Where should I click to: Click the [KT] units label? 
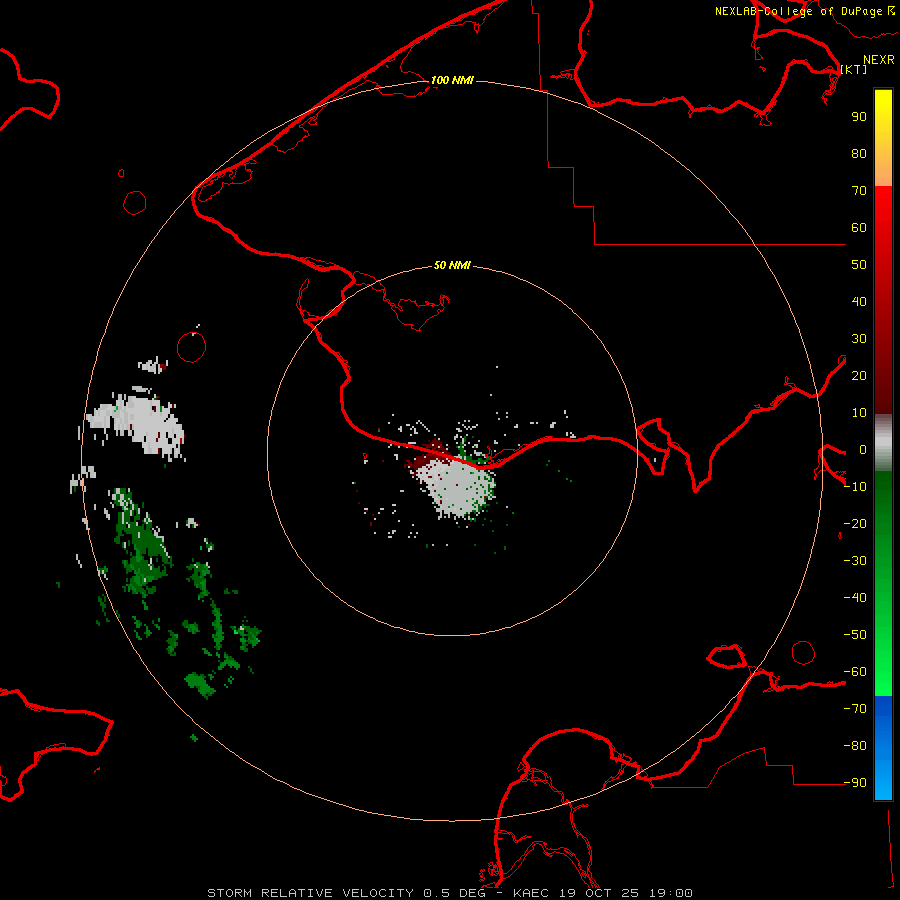pos(854,69)
